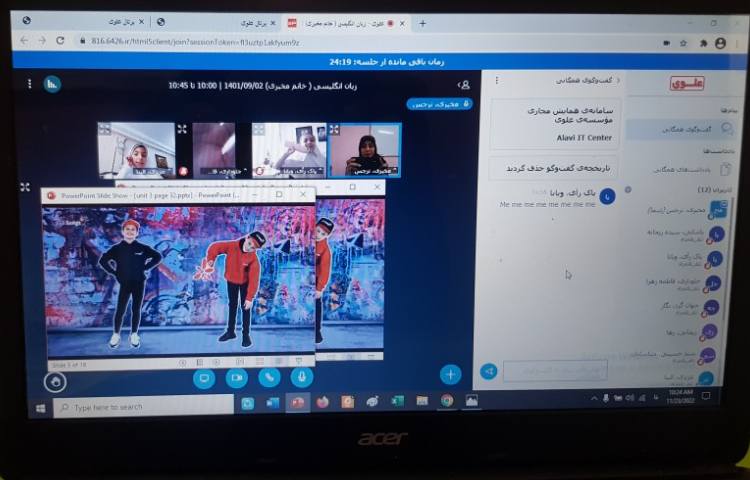Viewport: 750px width, 480px height.
Task: Switch to the middle Chrome tab
Action: coord(217,22)
